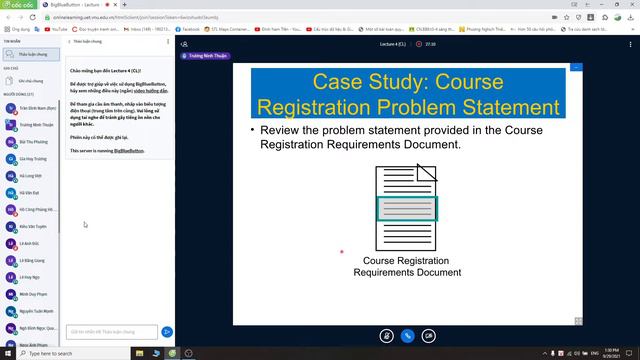Click the 'Trương Ninh Thuận' talking indicator badge
Screen dimensions: 640x360
(x=205, y=56)
